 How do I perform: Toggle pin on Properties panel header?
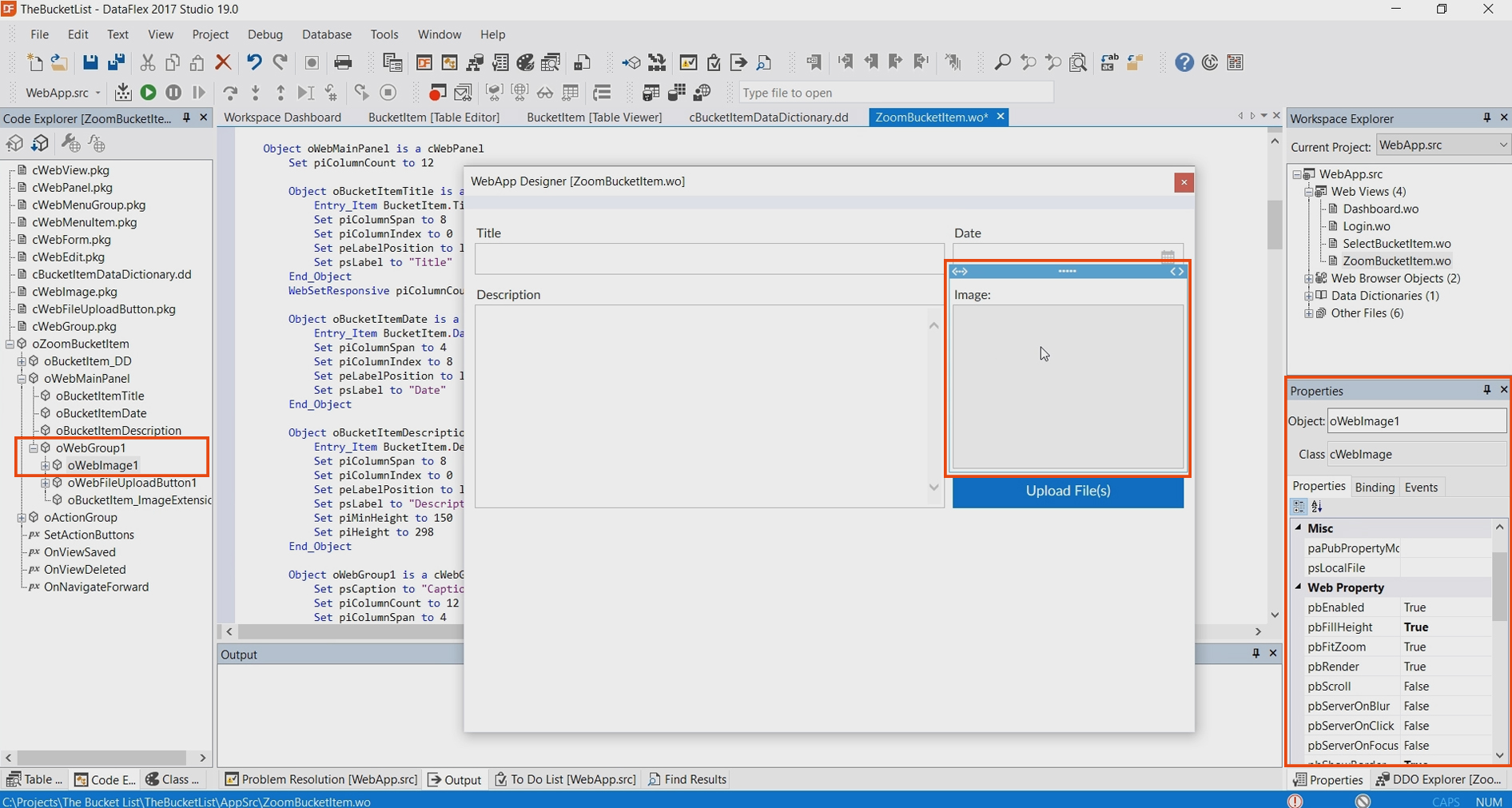[x=1486, y=390]
